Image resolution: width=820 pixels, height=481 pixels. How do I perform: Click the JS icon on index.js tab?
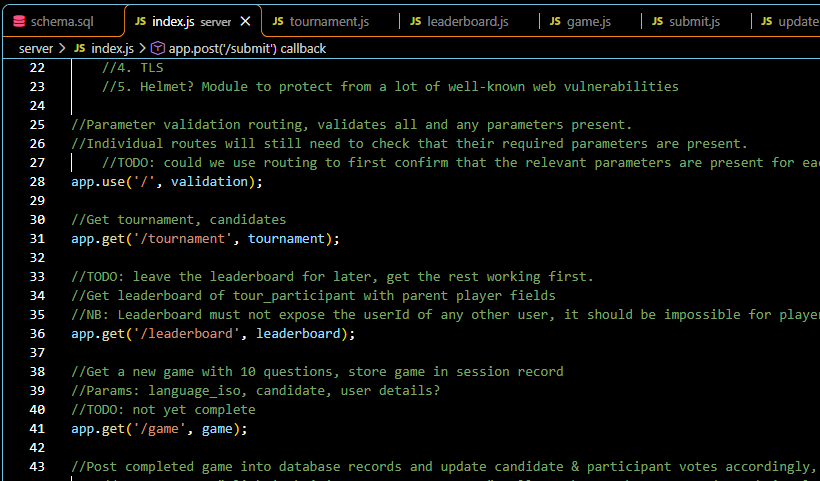140,21
